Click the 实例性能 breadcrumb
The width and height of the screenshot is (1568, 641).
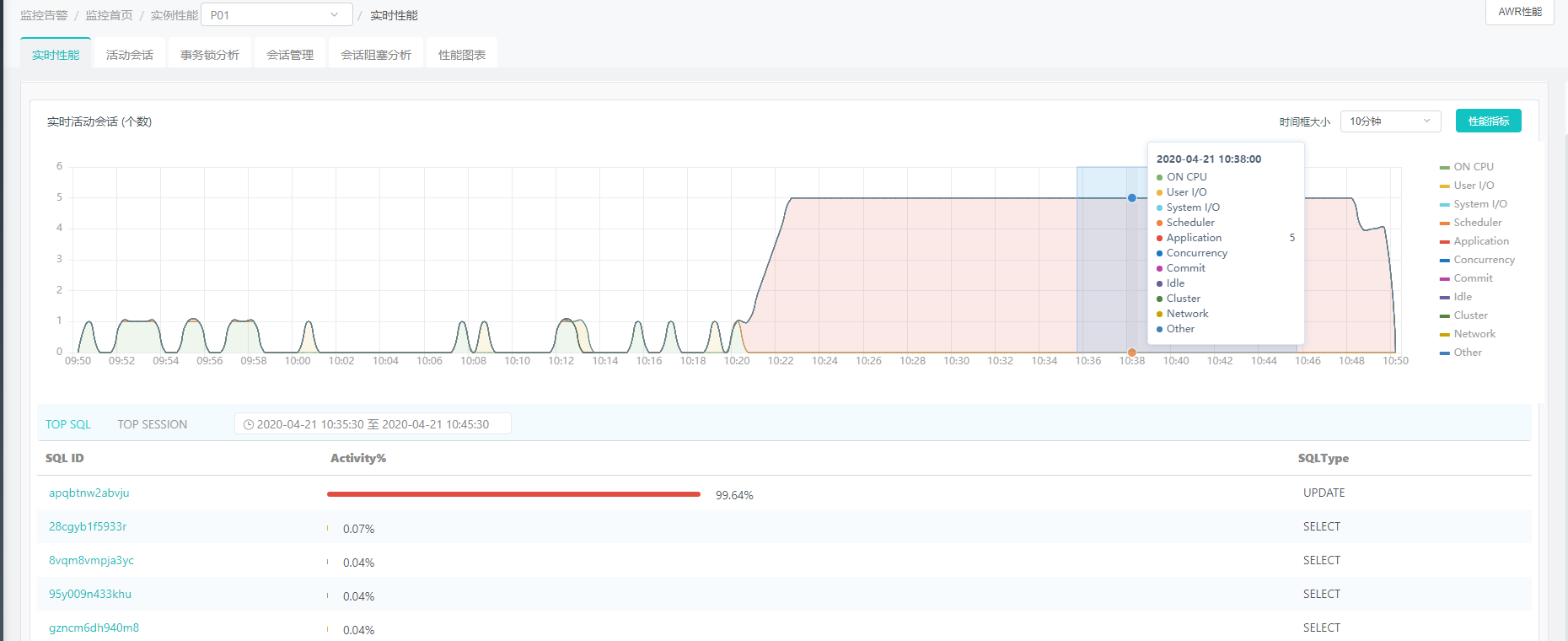(x=175, y=15)
